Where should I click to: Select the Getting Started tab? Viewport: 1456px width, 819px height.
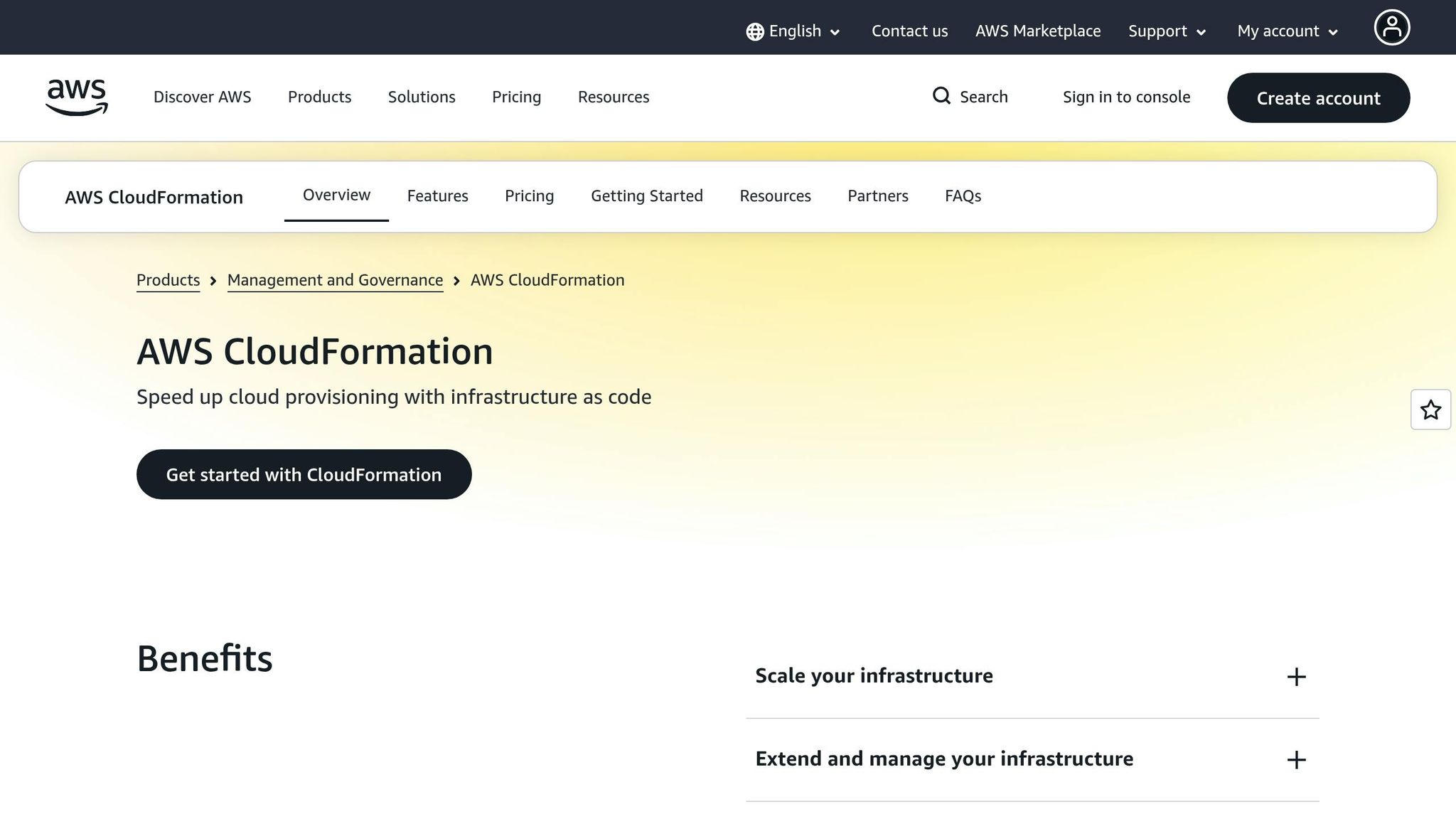coord(646,196)
